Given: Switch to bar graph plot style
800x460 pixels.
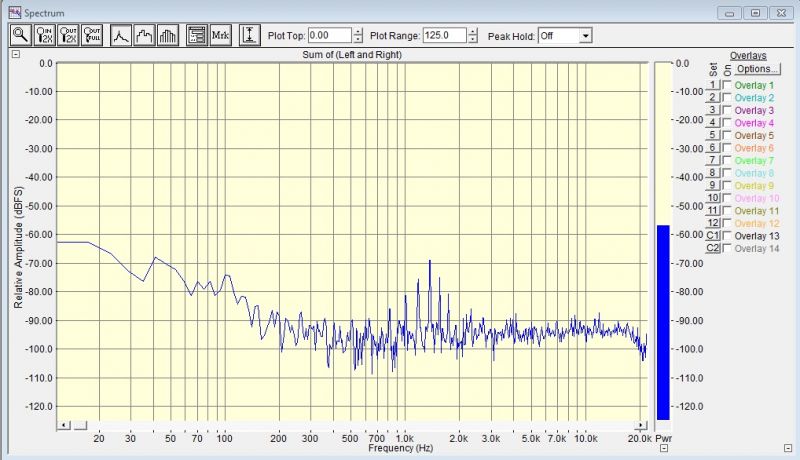Looking at the screenshot, I should 168,35.
